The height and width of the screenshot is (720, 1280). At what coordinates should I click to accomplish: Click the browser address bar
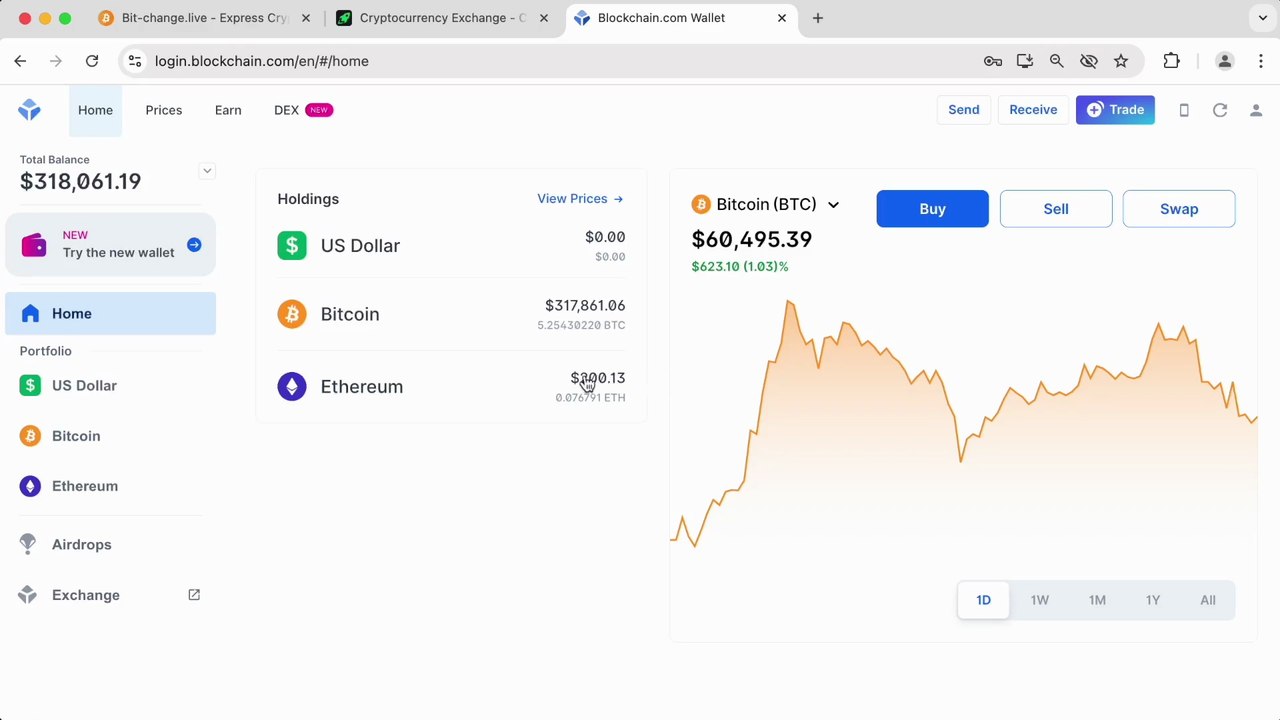click(x=560, y=61)
